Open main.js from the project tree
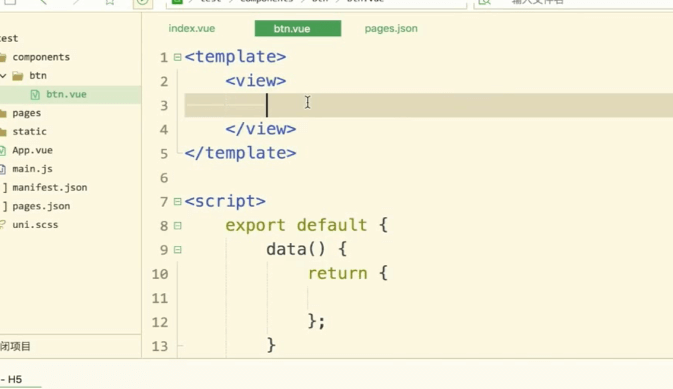 coord(32,169)
